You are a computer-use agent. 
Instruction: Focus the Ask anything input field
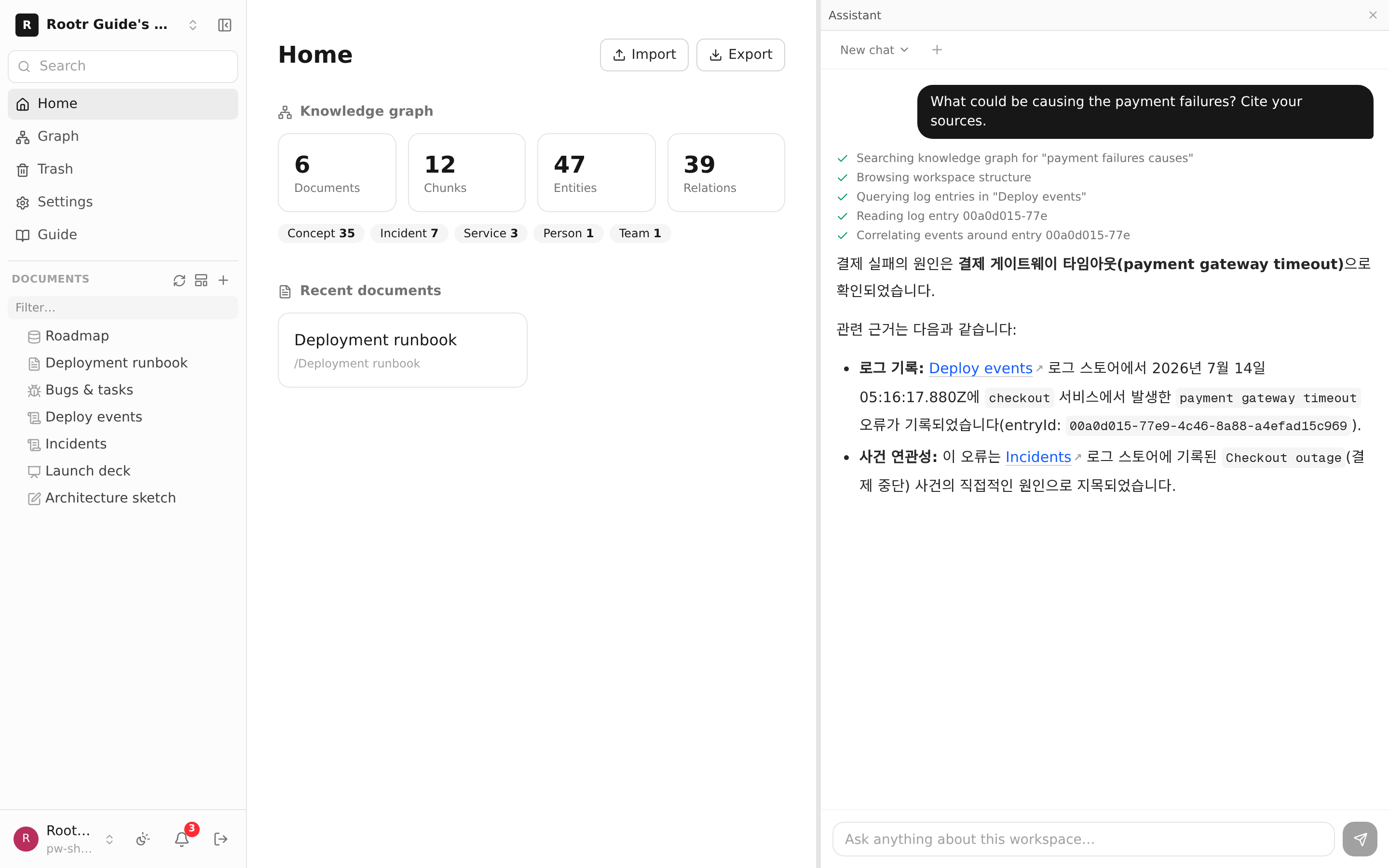[1083, 839]
